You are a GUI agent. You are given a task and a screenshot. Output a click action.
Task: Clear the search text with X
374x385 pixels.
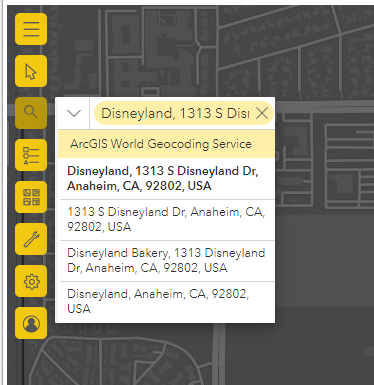click(262, 113)
